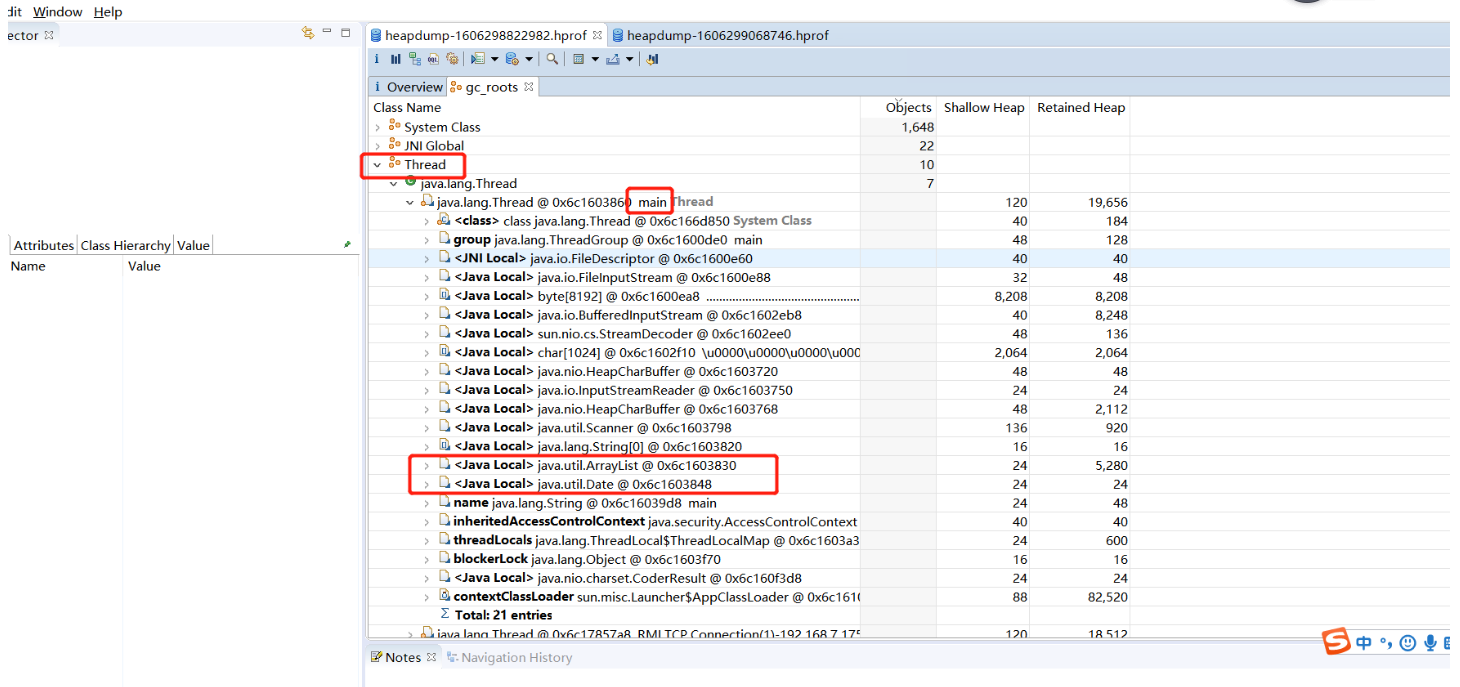
Task: Open the OQL query editor icon
Action: [433, 59]
